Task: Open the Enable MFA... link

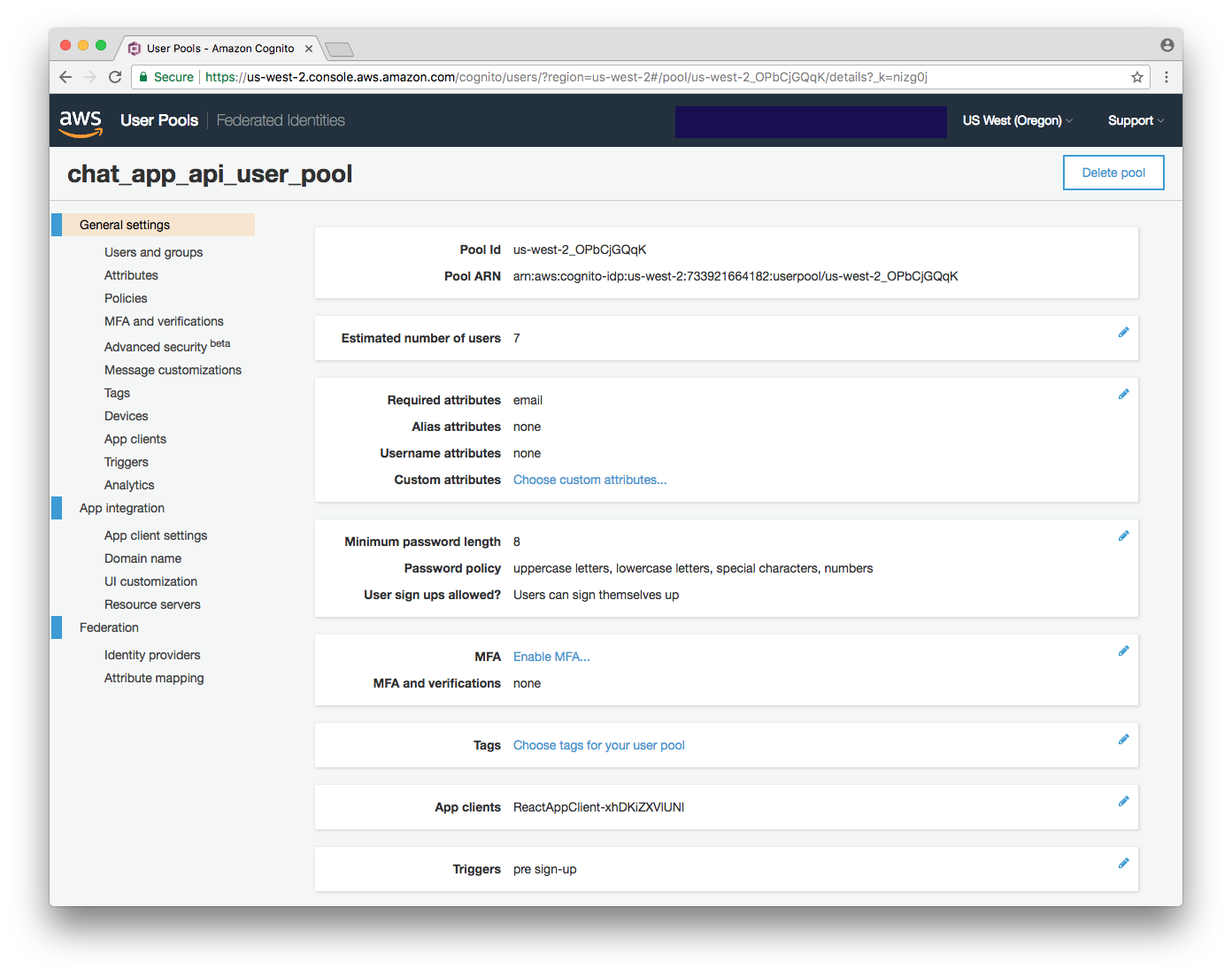Action: click(551, 657)
